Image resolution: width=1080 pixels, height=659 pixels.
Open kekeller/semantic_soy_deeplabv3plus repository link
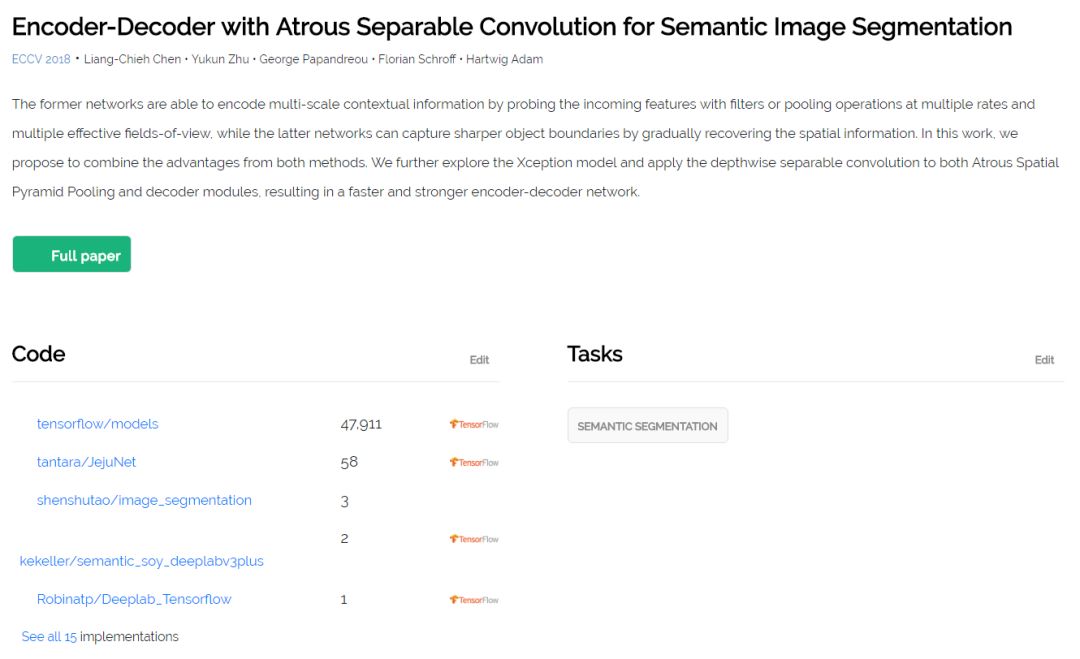pyautogui.click(x=141, y=561)
